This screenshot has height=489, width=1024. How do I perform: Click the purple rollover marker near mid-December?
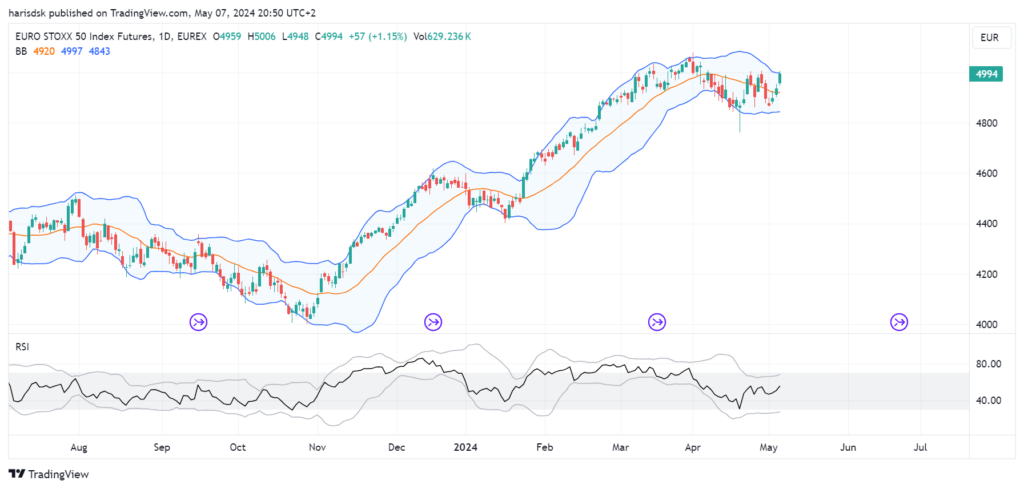[x=433, y=321]
